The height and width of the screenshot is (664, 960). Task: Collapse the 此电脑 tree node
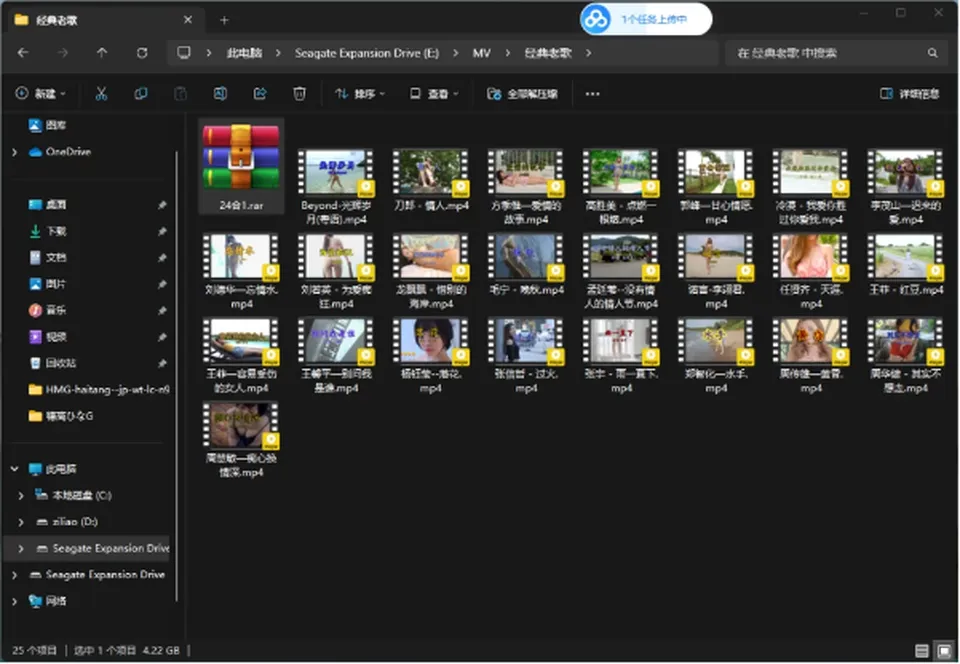point(15,469)
